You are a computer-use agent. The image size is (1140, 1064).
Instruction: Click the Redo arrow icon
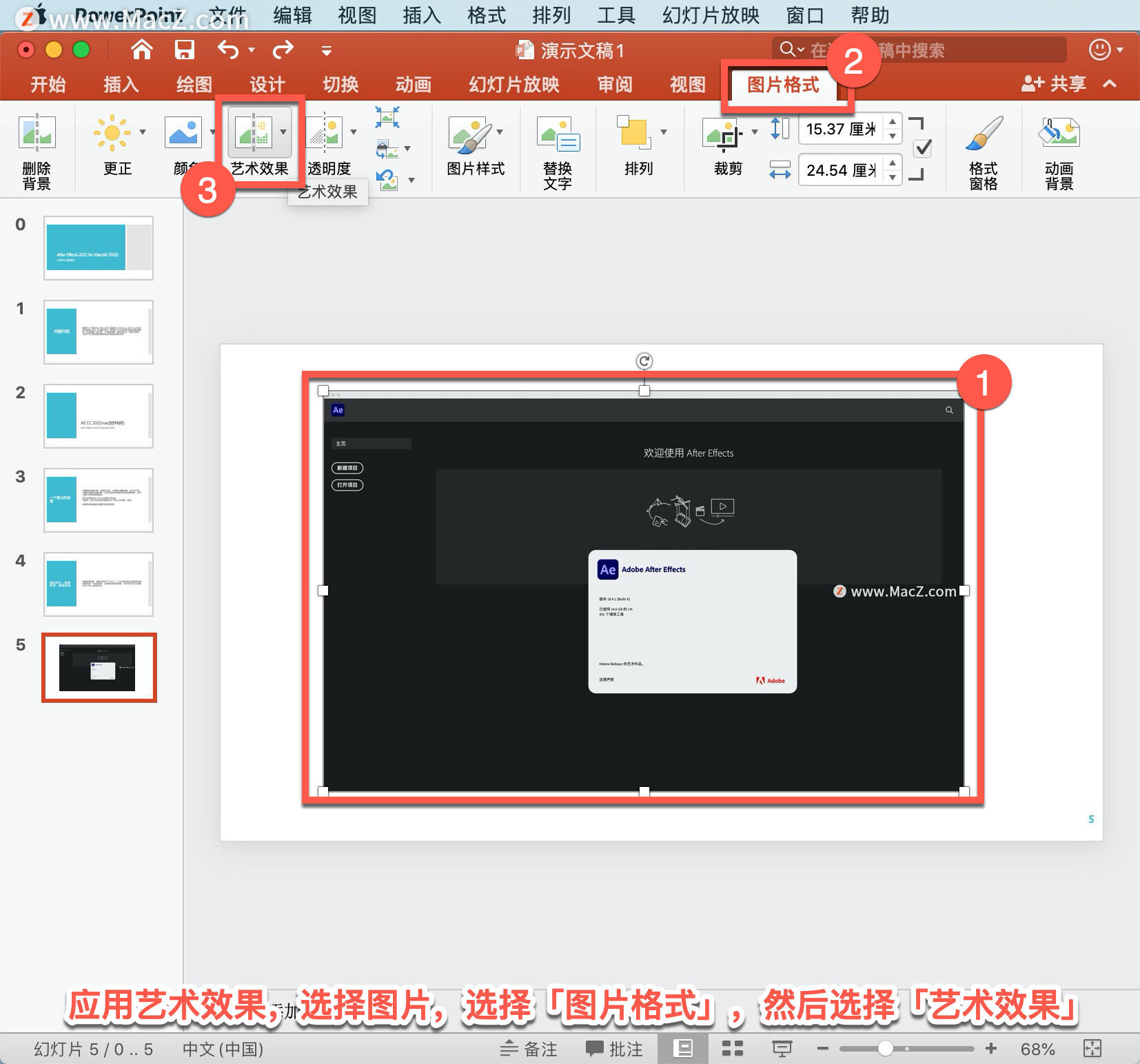coord(283,50)
